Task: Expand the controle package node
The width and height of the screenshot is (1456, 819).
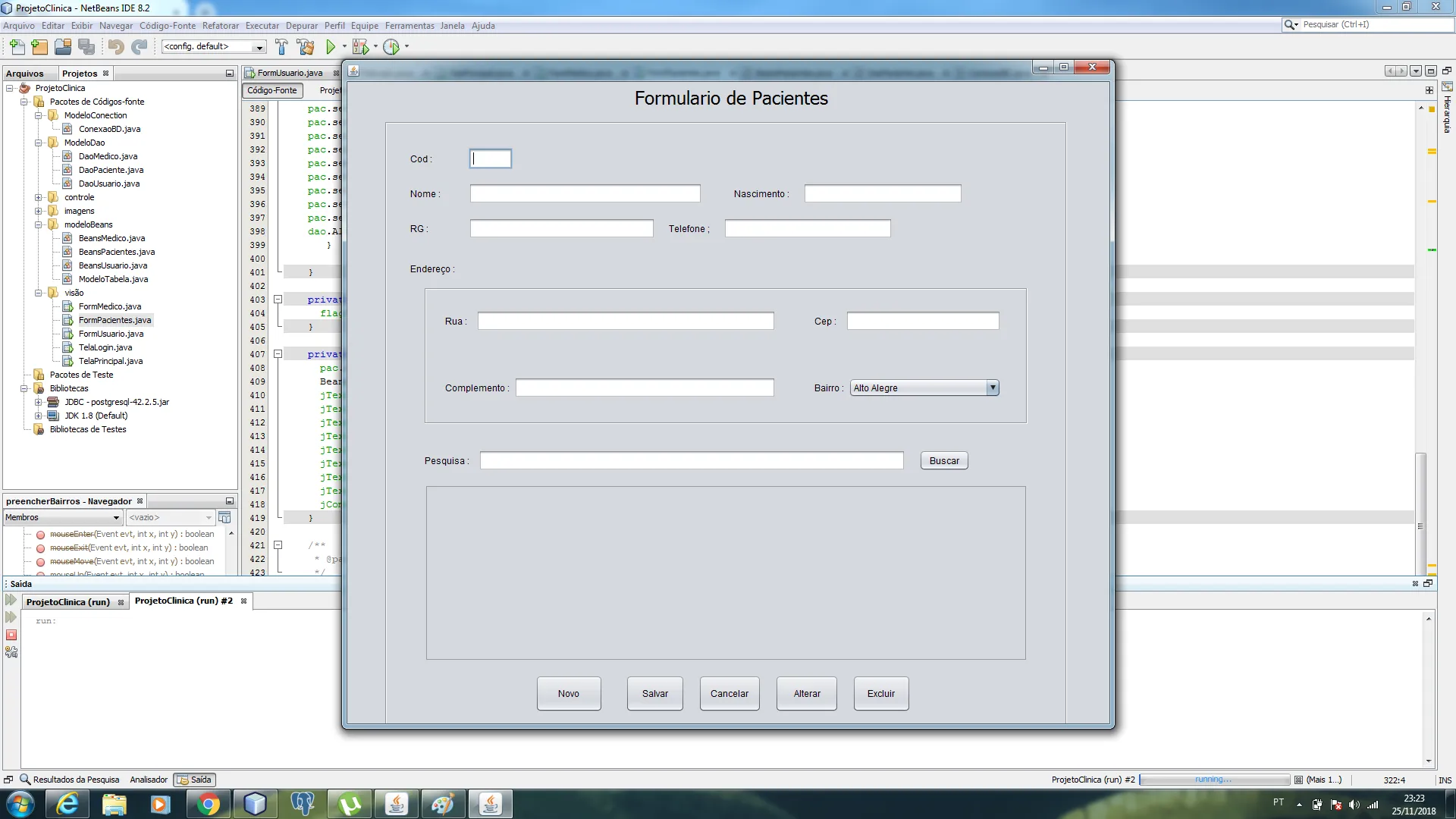Action: [x=38, y=197]
